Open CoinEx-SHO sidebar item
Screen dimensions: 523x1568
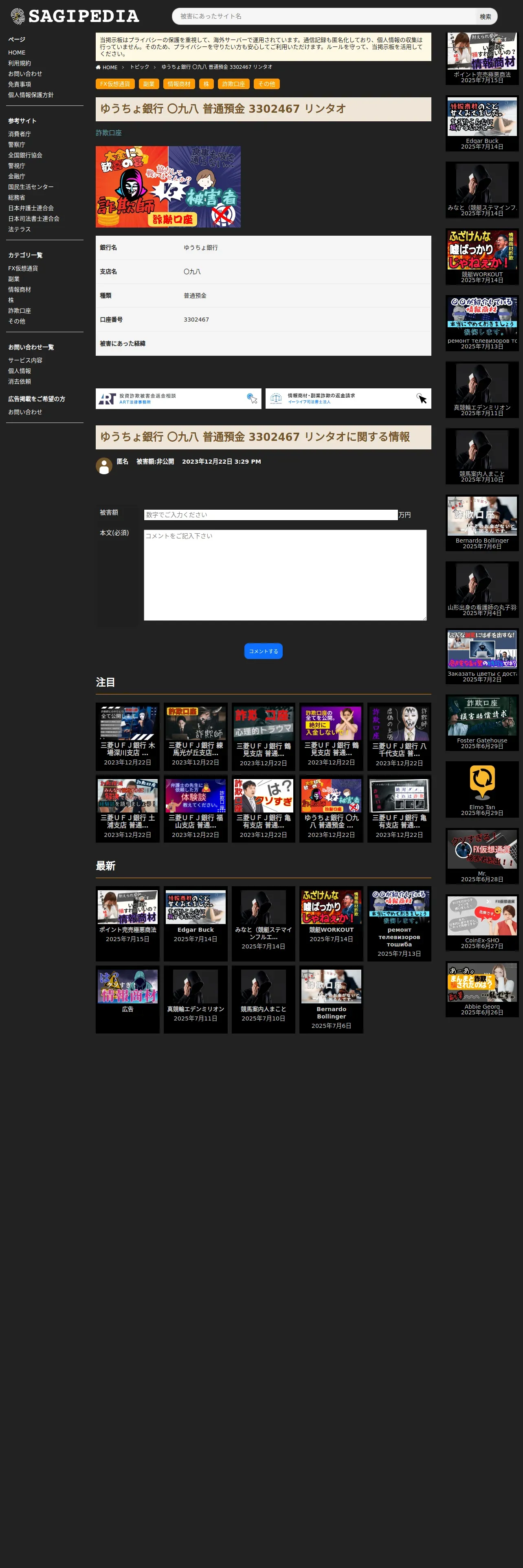tap(482, 923)
